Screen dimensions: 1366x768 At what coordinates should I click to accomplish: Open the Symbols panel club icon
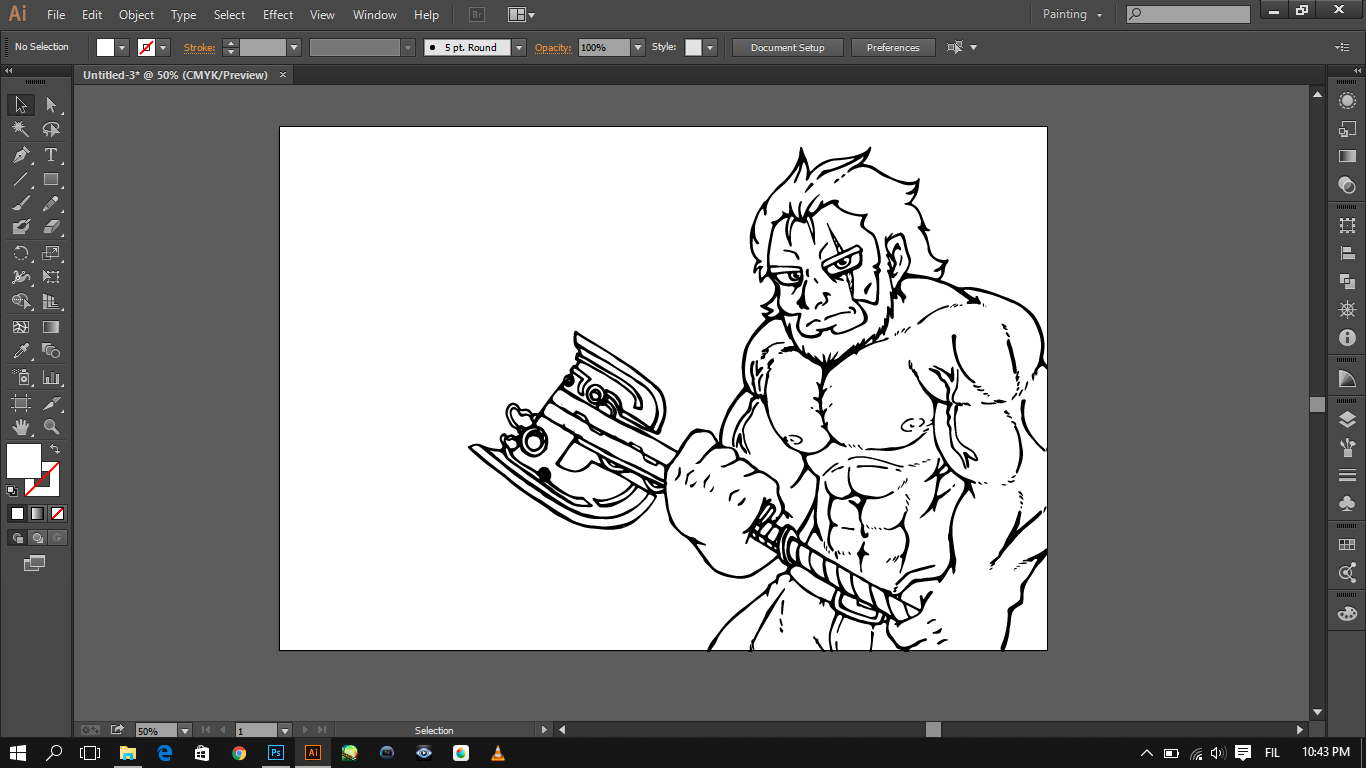coord(1347,503)
